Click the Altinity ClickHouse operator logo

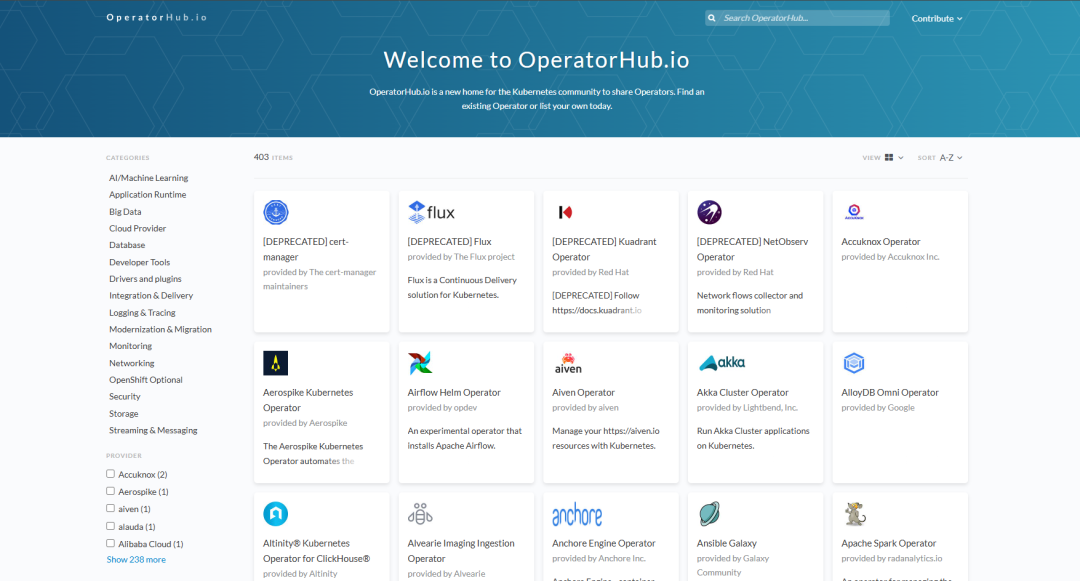[x=276, y=514]
